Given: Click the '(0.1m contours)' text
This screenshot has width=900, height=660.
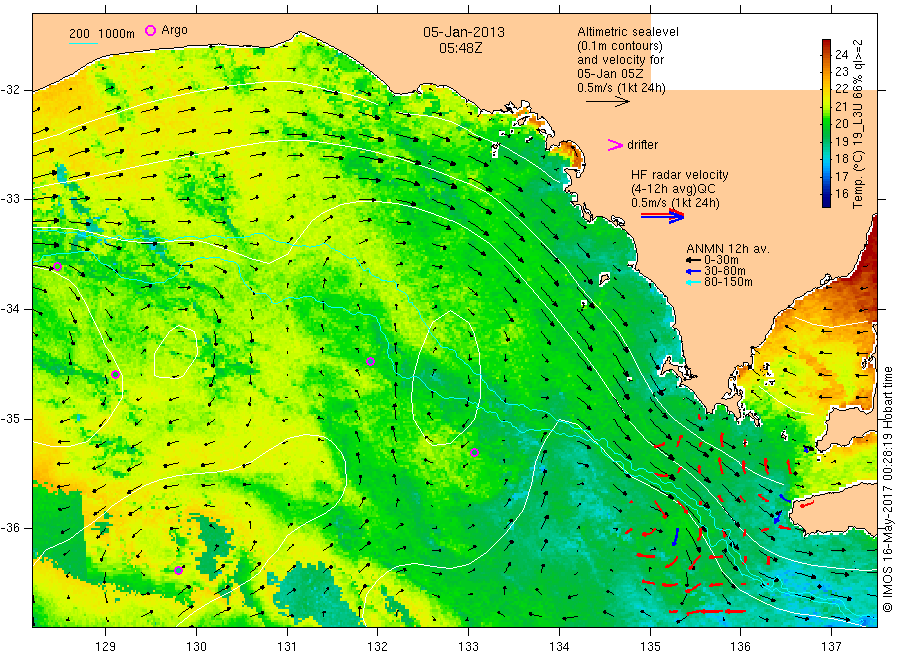Looking at the screenshot, I should (x=620, y=46).
